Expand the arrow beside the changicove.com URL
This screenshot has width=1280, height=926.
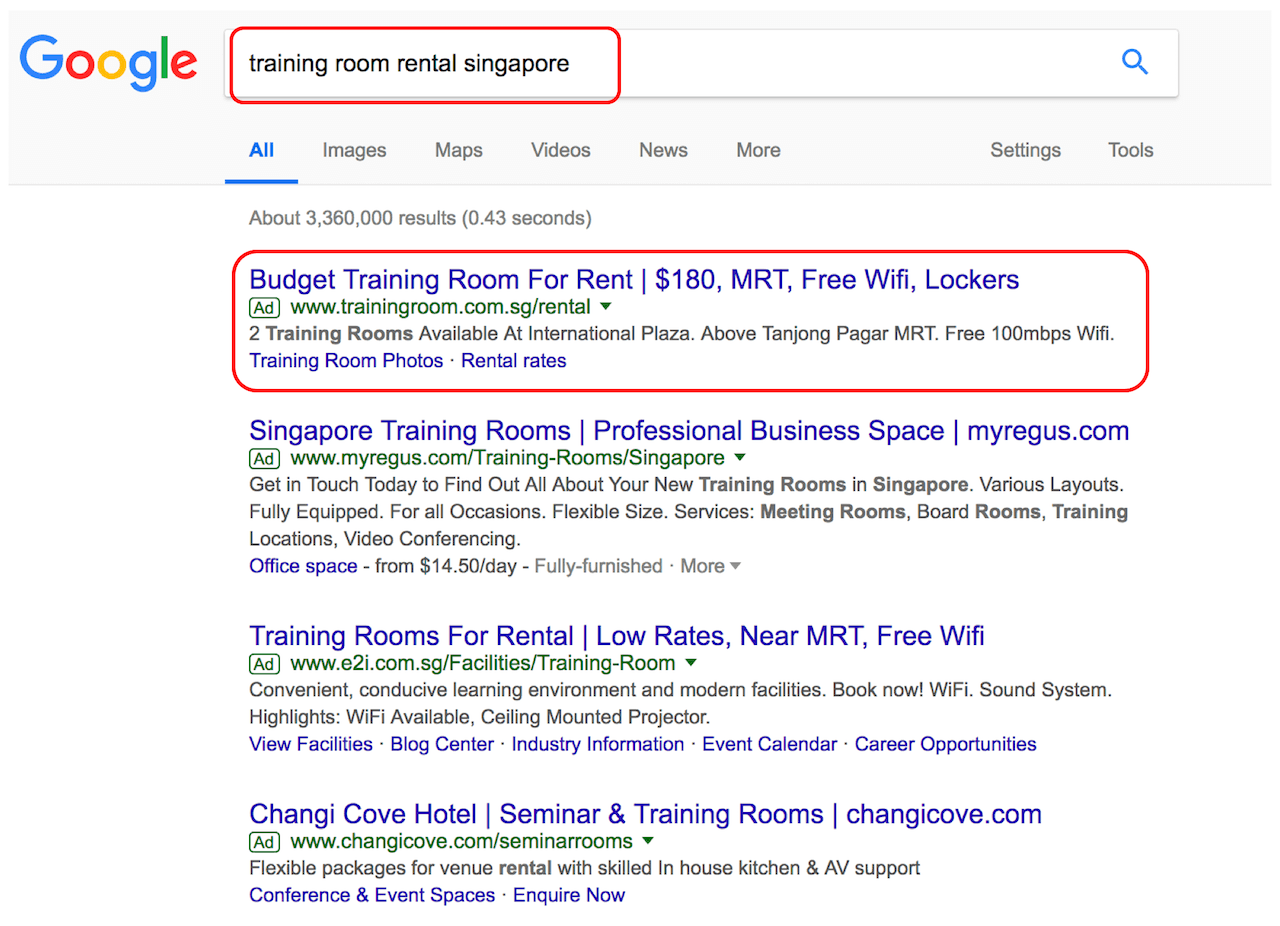coord(648,841)
